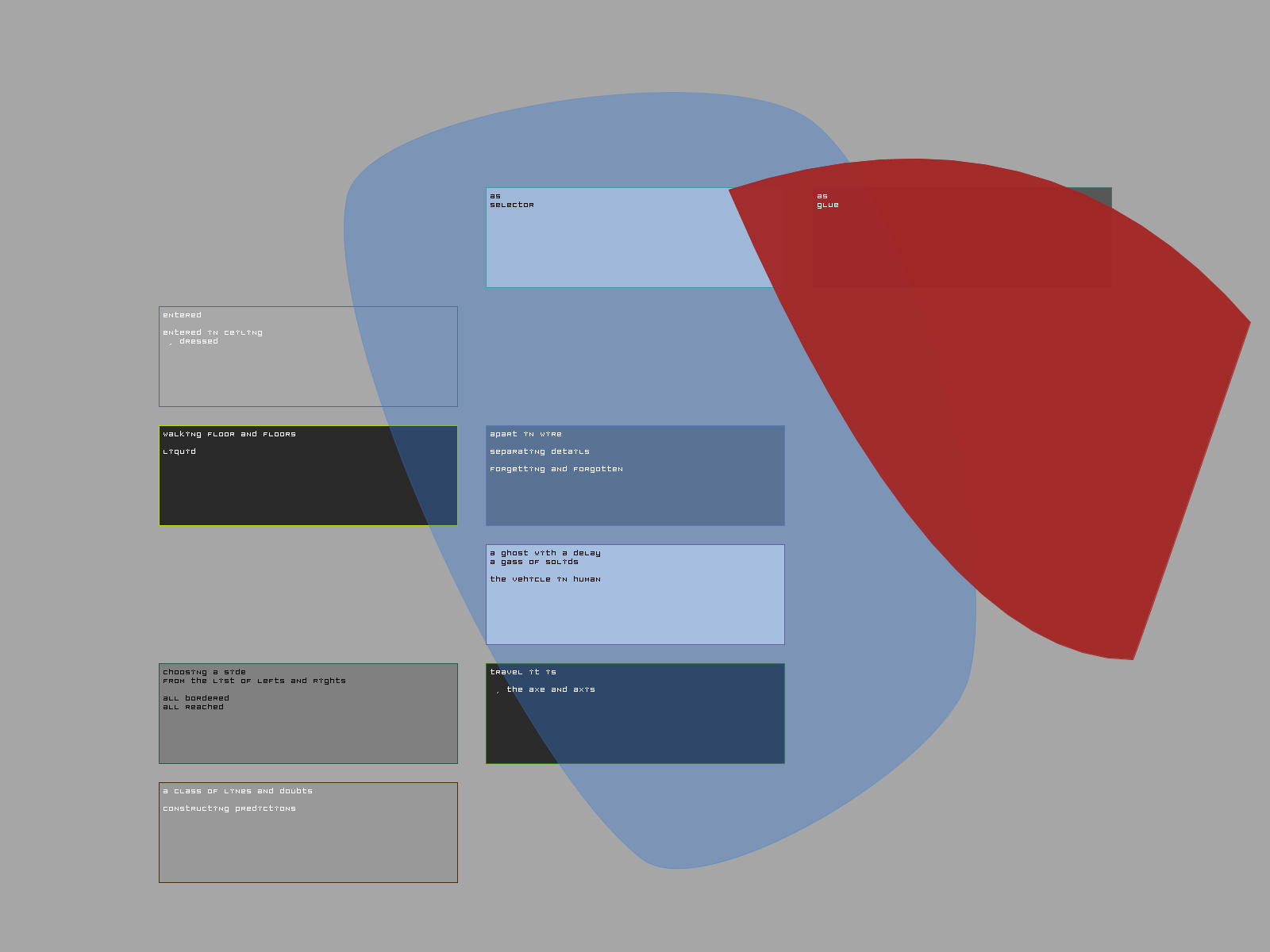The height and width of the screenshot is (952, 1270).
Task: Select 'a gass of solids' text
Action: pyautogui.click(x=533, y=562)
